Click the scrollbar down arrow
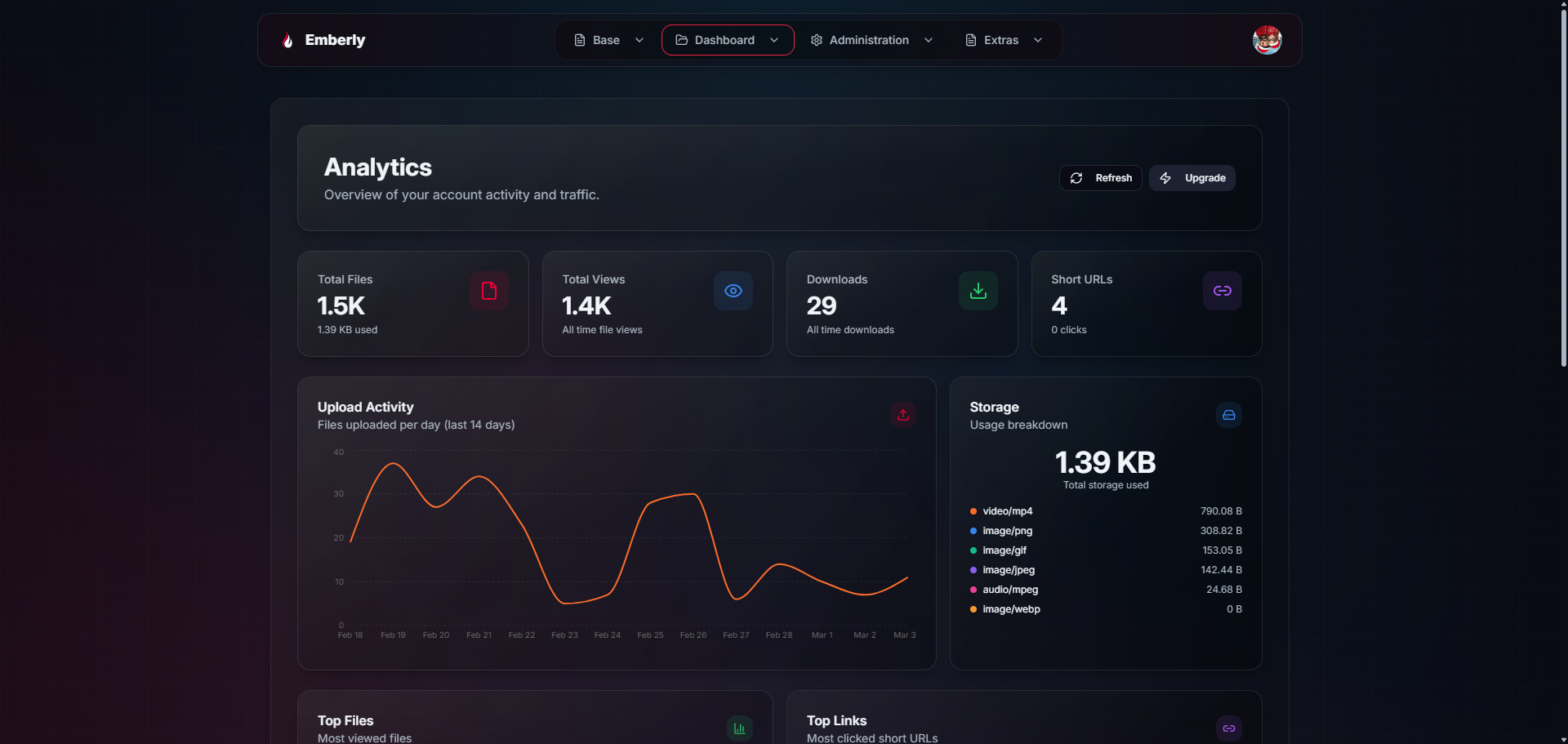This screenshot has width=1568, height=744. click(x=1563, y=739)
